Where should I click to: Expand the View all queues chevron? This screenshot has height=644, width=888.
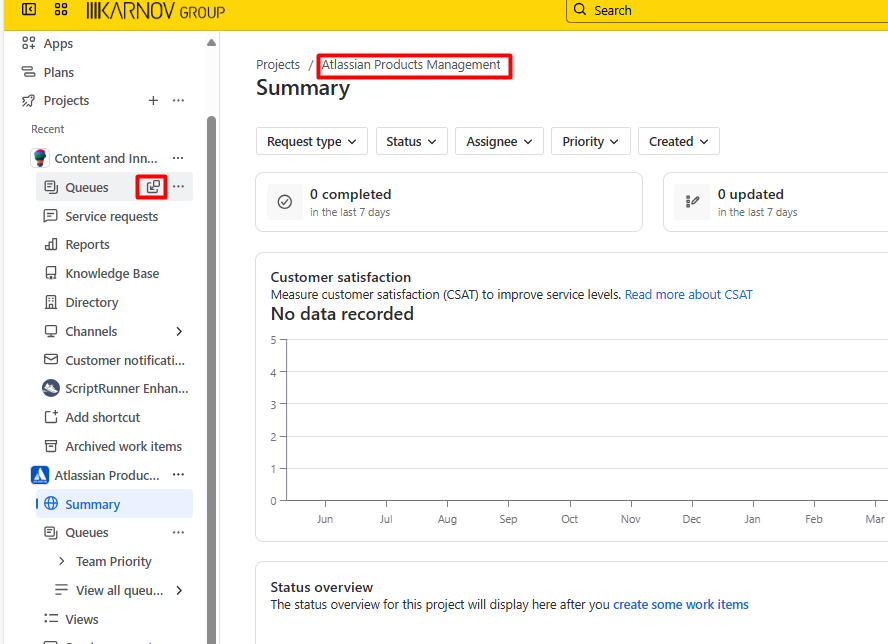[179, 590]
